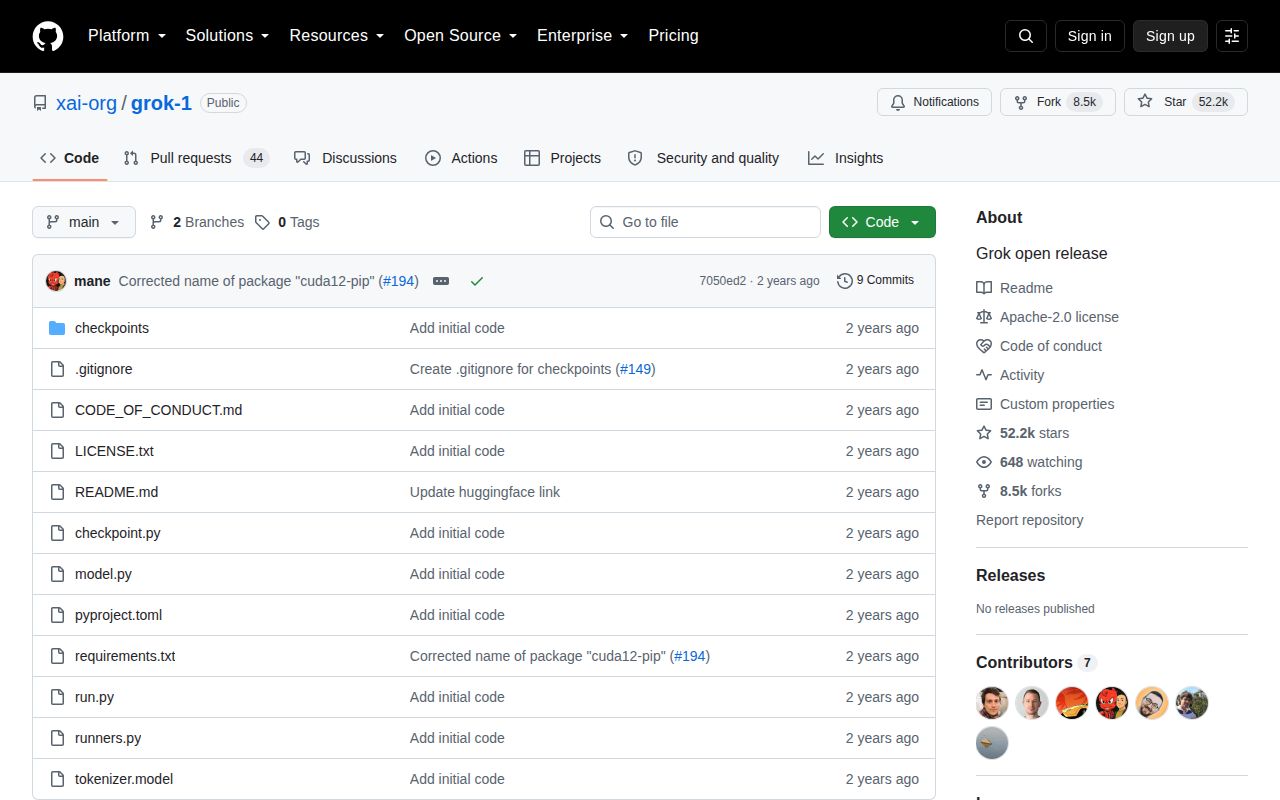Open the checkpoints folder
The width and height of the screenshot is (1280, 800).
(x=112, y=328)
